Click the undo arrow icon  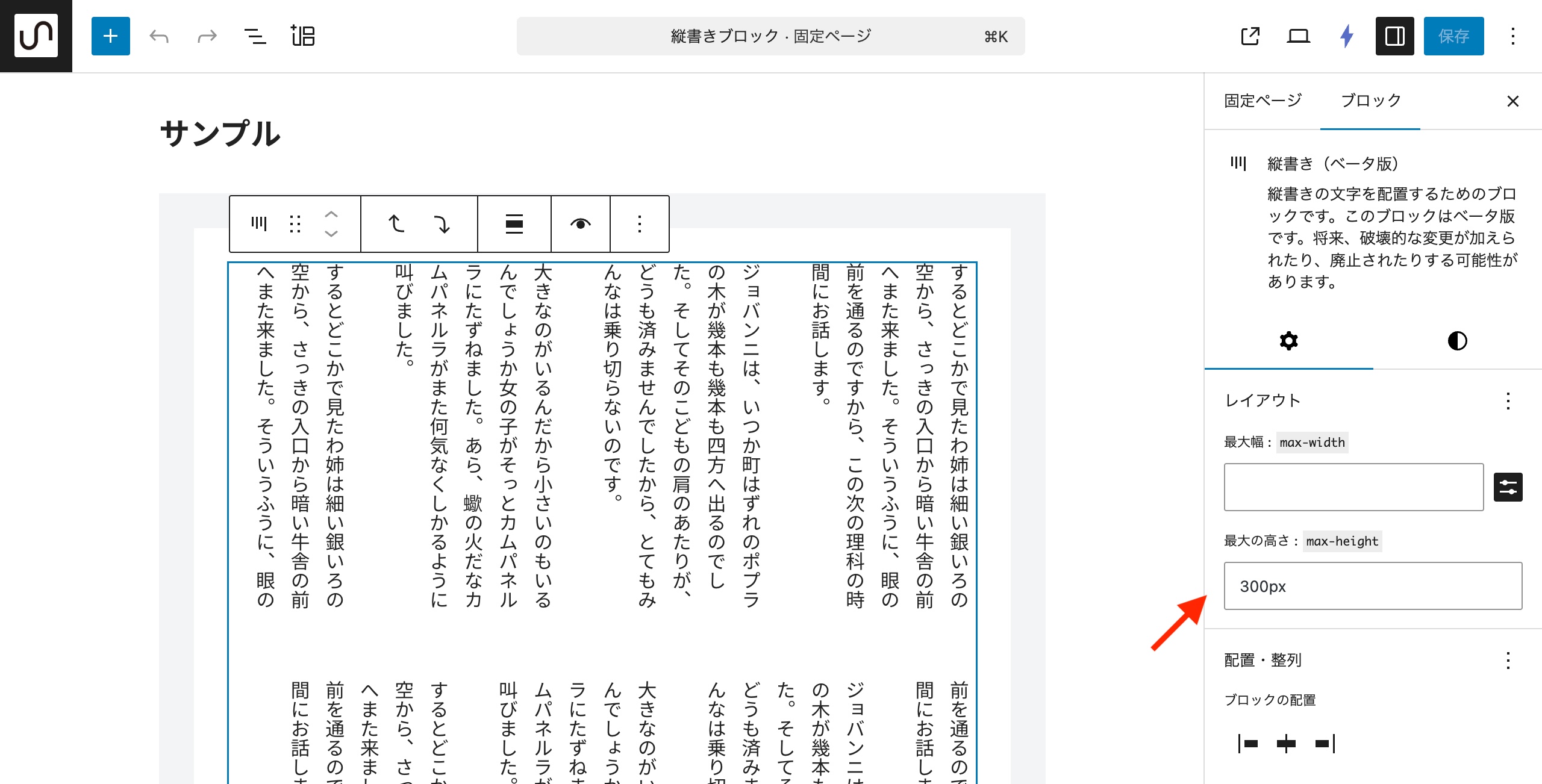tap(159, 36)
